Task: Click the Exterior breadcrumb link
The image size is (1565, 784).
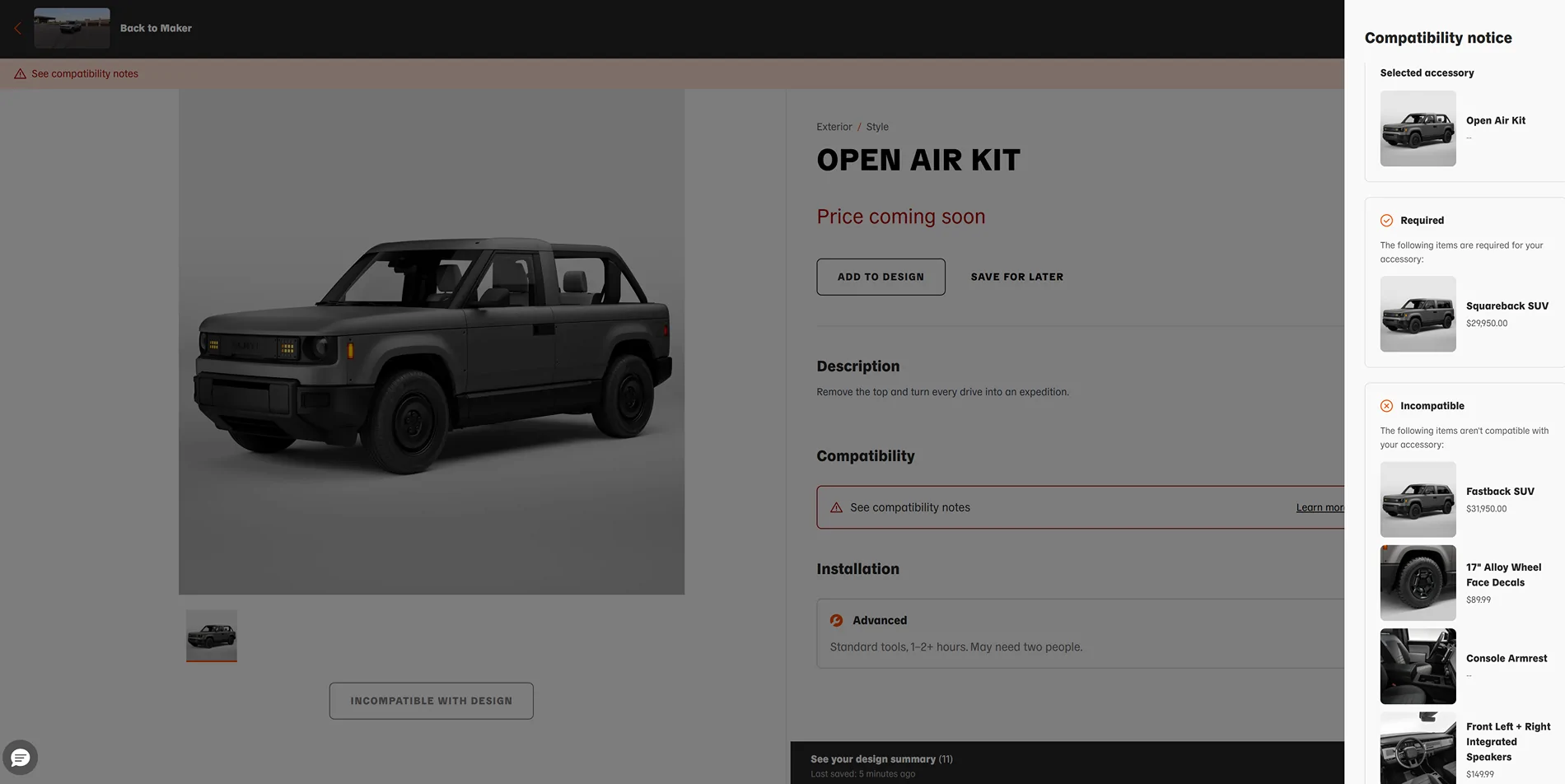Action: (x=834, y=127)
